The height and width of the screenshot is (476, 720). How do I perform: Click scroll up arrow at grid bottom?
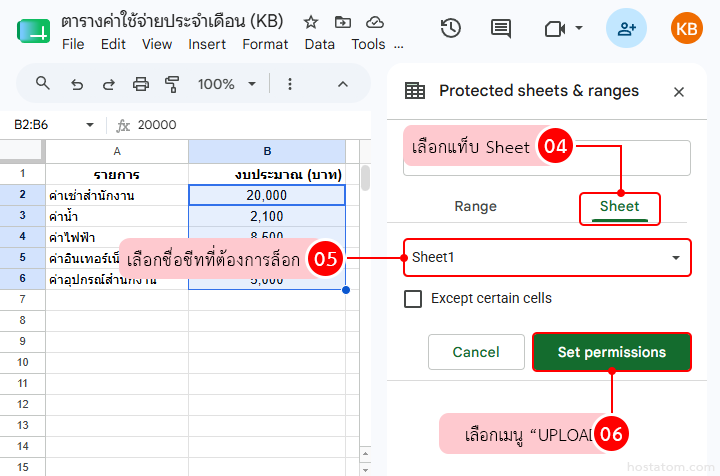pyautogui.click(x=366, y=454)
